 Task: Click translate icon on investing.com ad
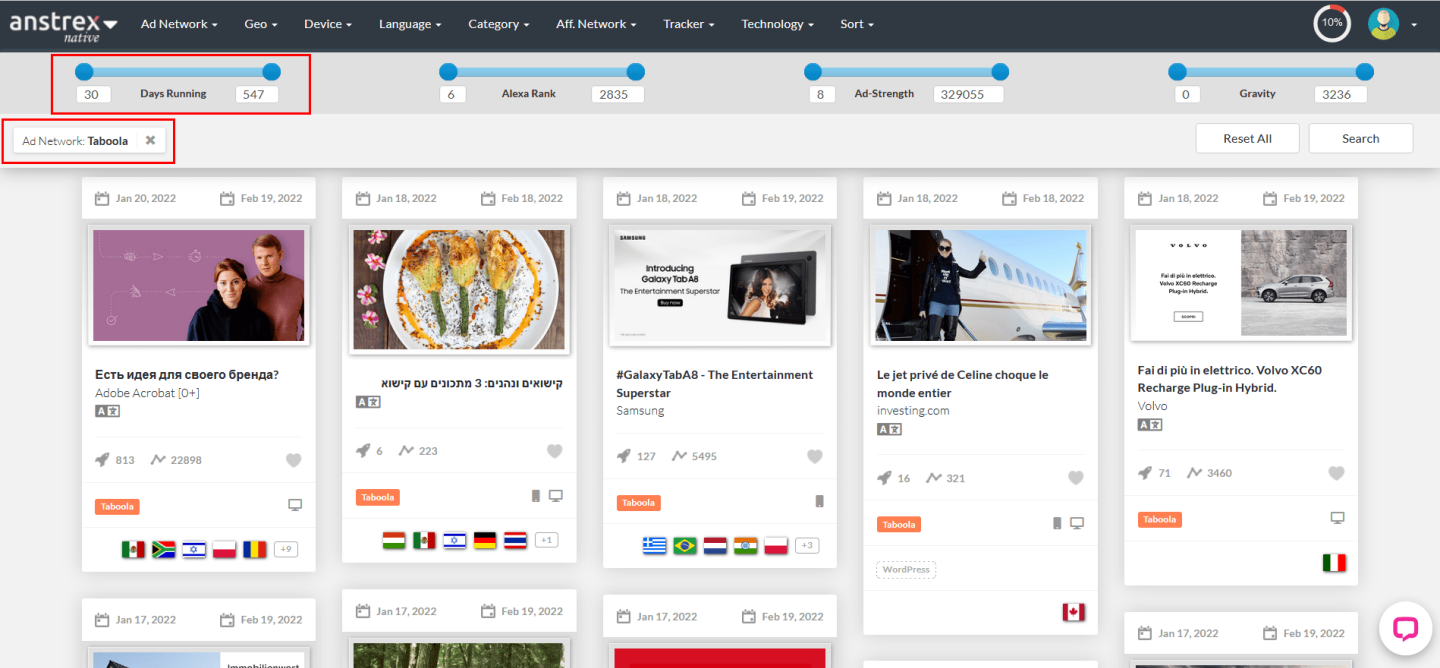(889, 429)
